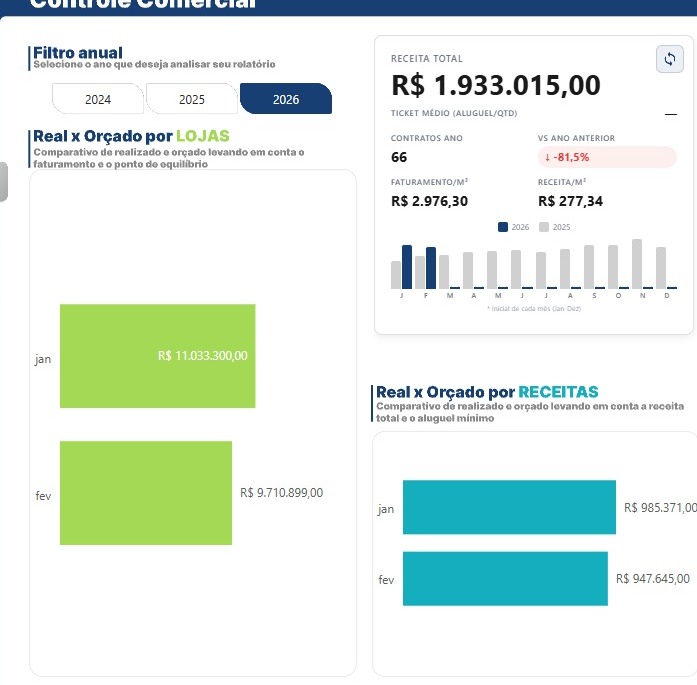Image resolution: width=697 pixels, height=685 pixels.
Task: Click the jan green bar in LOJAS chart
Action: pyautogui.click(x=158, y=356)
